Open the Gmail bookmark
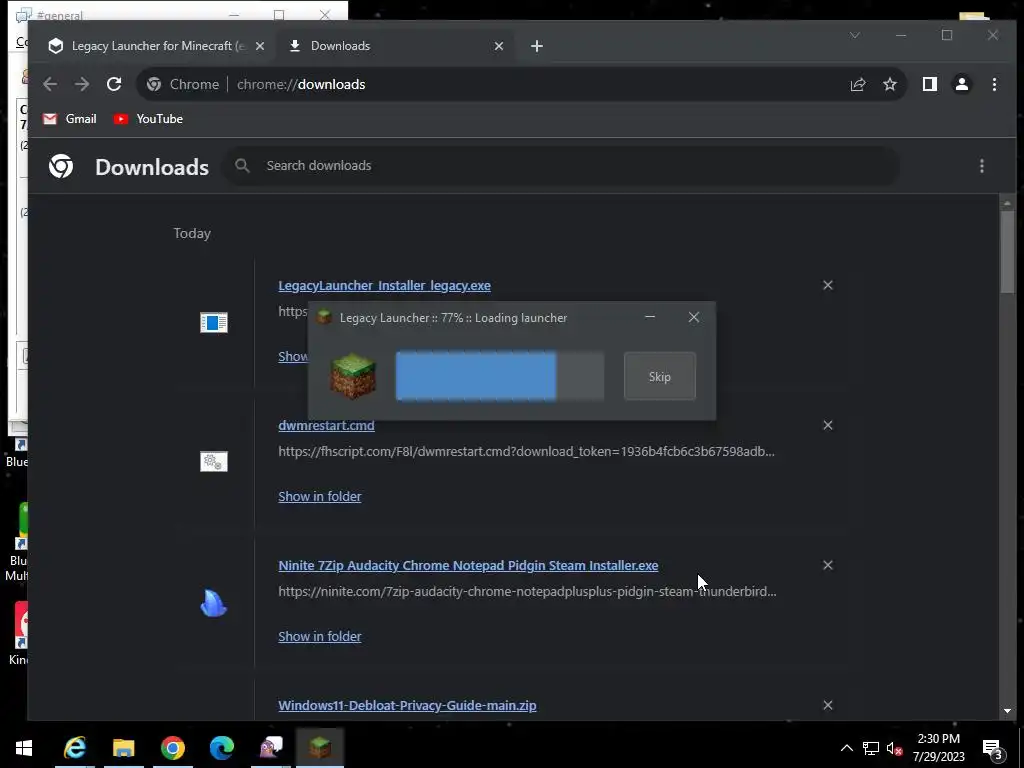The height and width of the screenshot is (768, 1024). pyautogui.click(x=70, y=119)
